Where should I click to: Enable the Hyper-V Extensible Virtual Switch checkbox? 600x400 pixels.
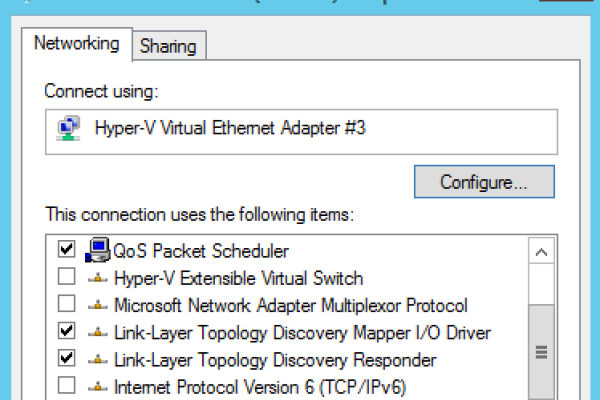click(x=67, y=278)
